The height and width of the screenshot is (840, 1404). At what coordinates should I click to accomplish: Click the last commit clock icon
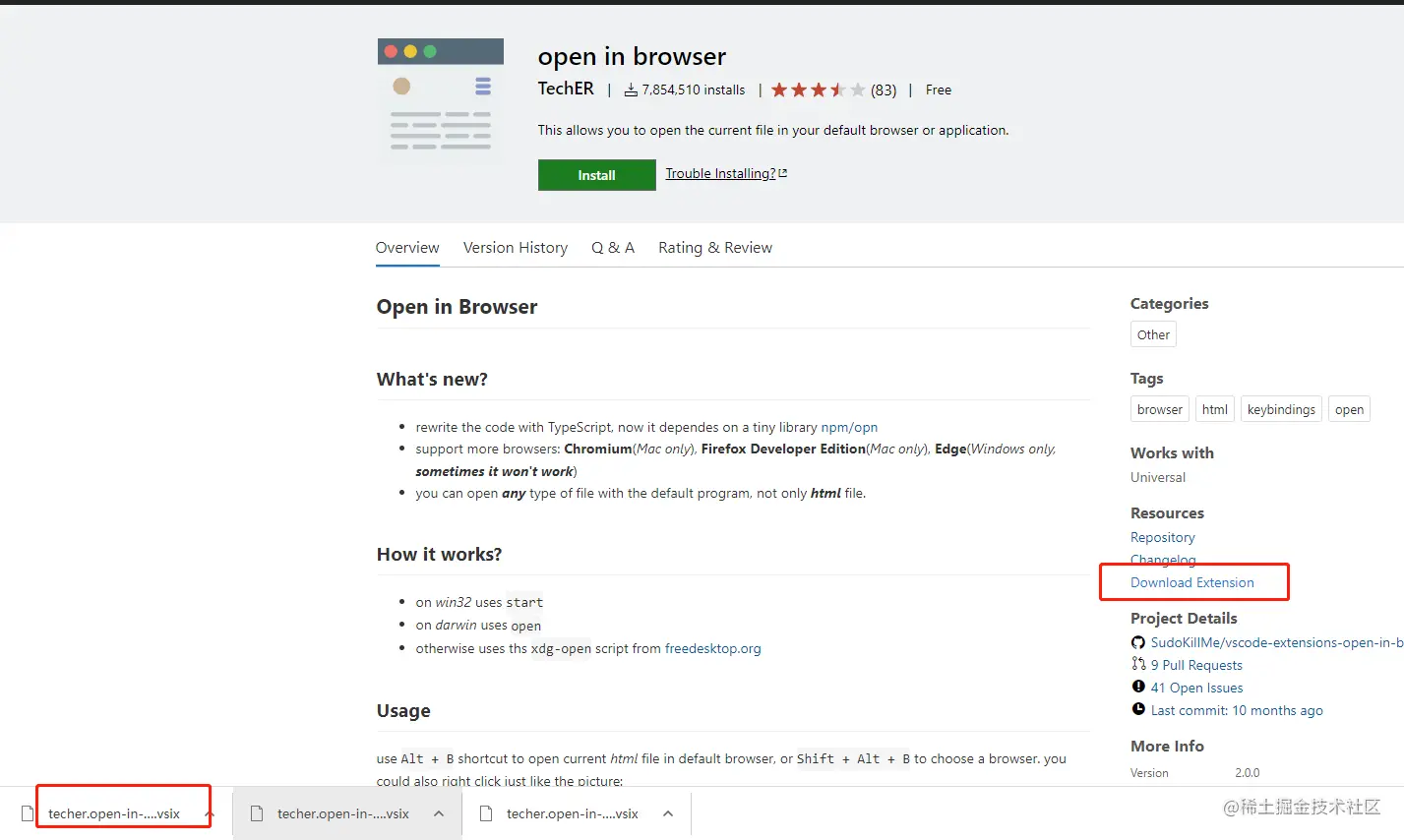tap(1138, 709)
